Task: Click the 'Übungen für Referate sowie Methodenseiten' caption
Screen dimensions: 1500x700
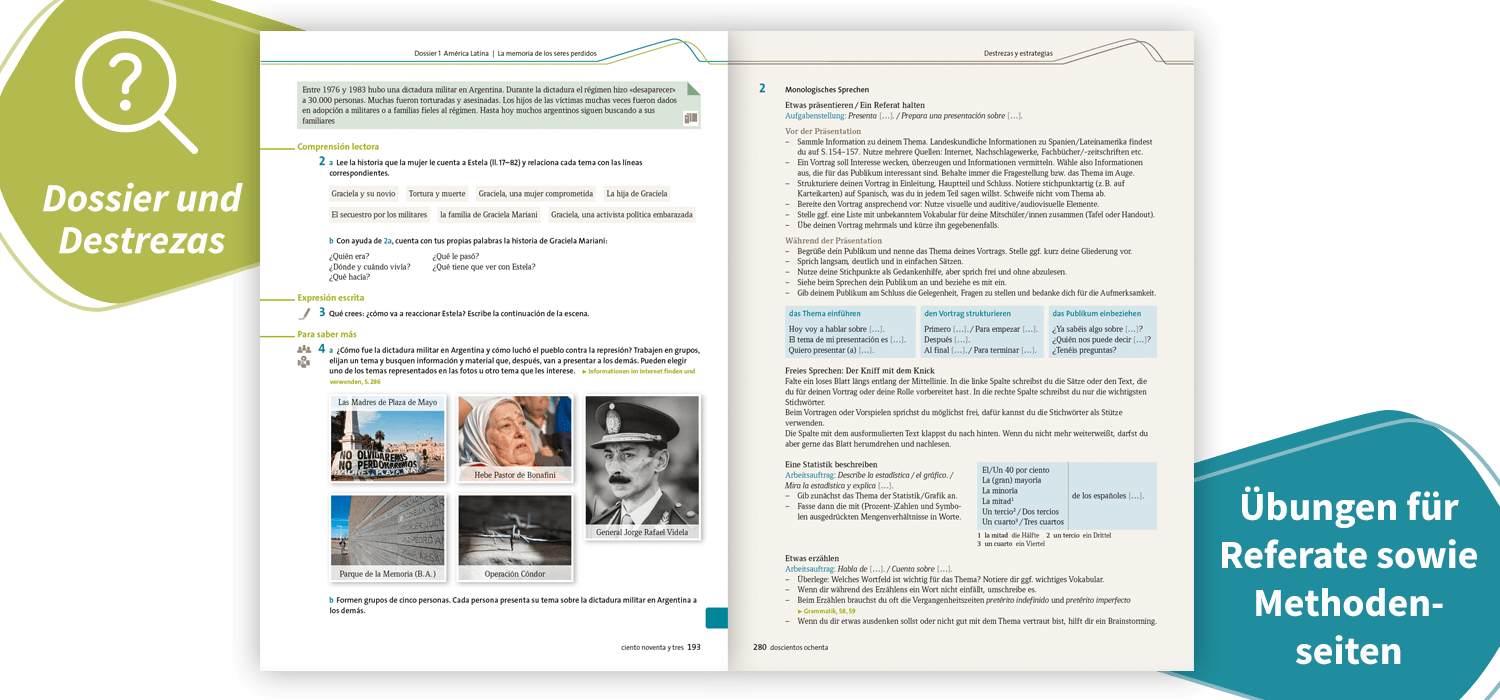Action: [x=1348, y=579]
